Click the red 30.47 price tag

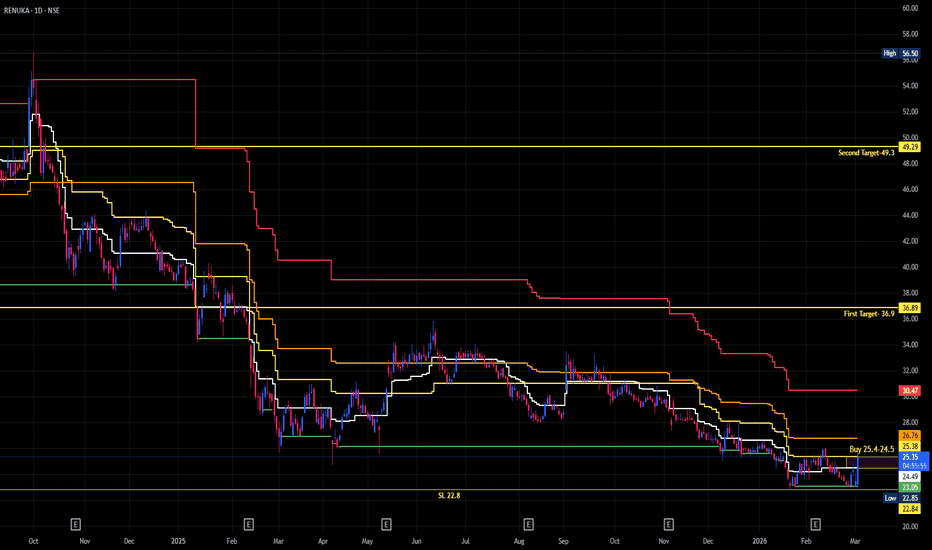pyautogui.click(x=910, y=391)
